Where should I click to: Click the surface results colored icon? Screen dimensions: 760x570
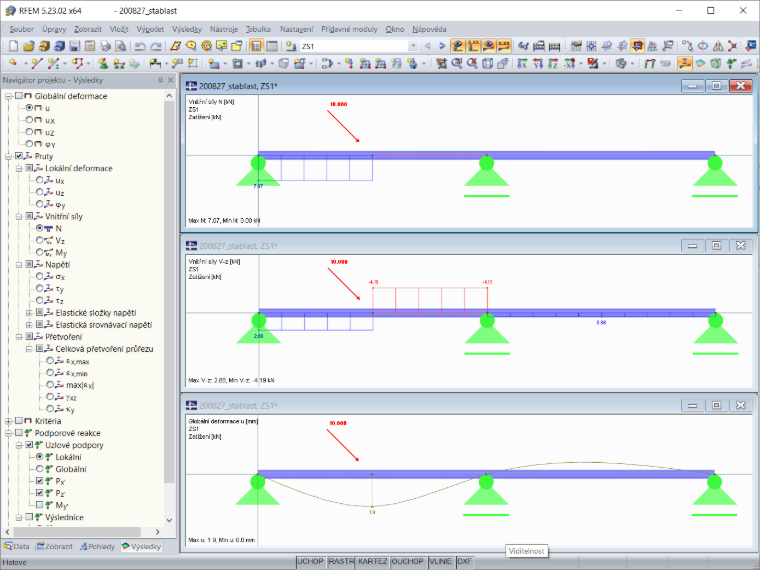click(700, 63)
